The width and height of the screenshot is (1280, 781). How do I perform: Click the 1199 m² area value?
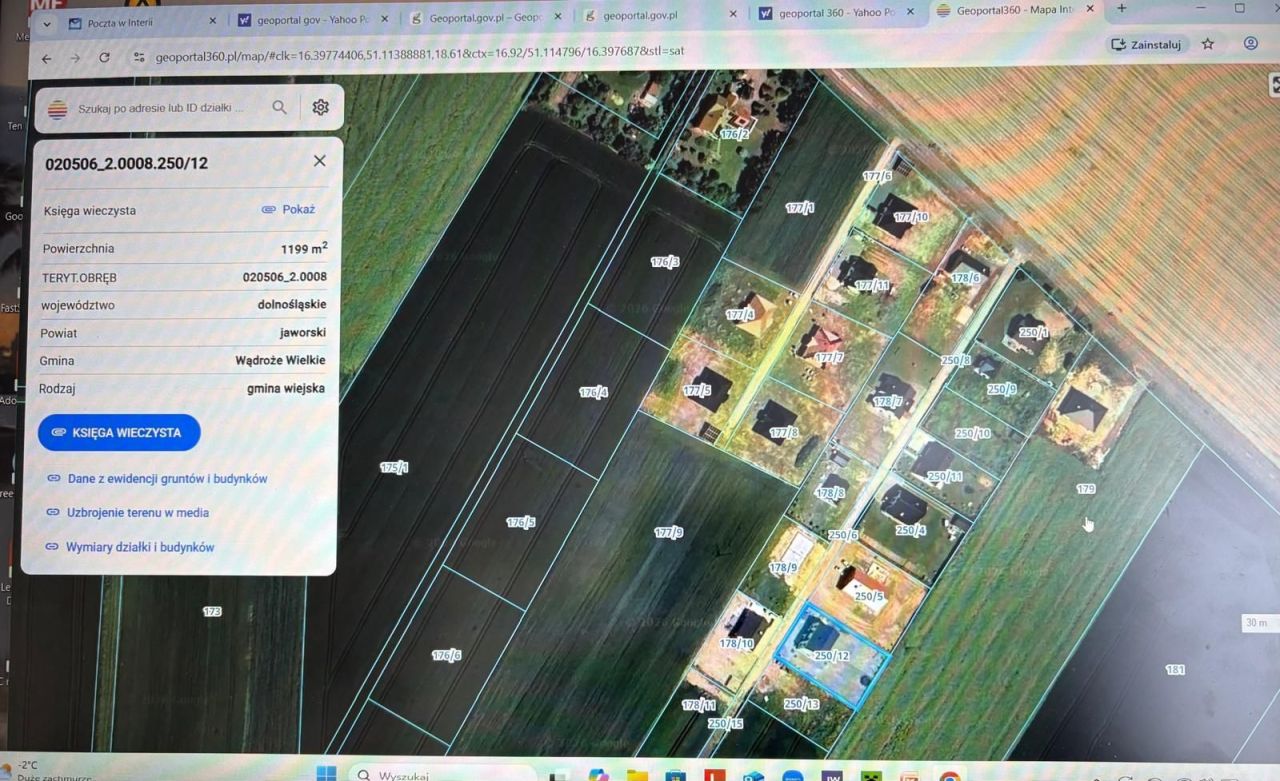(x=304, y=248)
